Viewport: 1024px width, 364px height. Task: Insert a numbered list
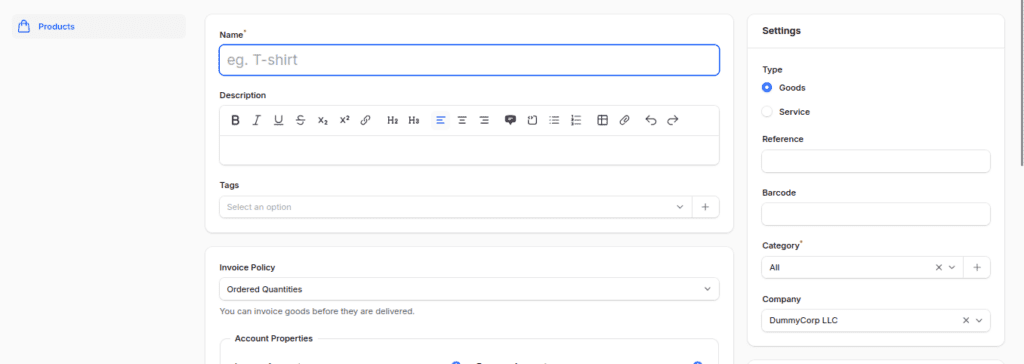pyautogui.click(x=576, y=120)
